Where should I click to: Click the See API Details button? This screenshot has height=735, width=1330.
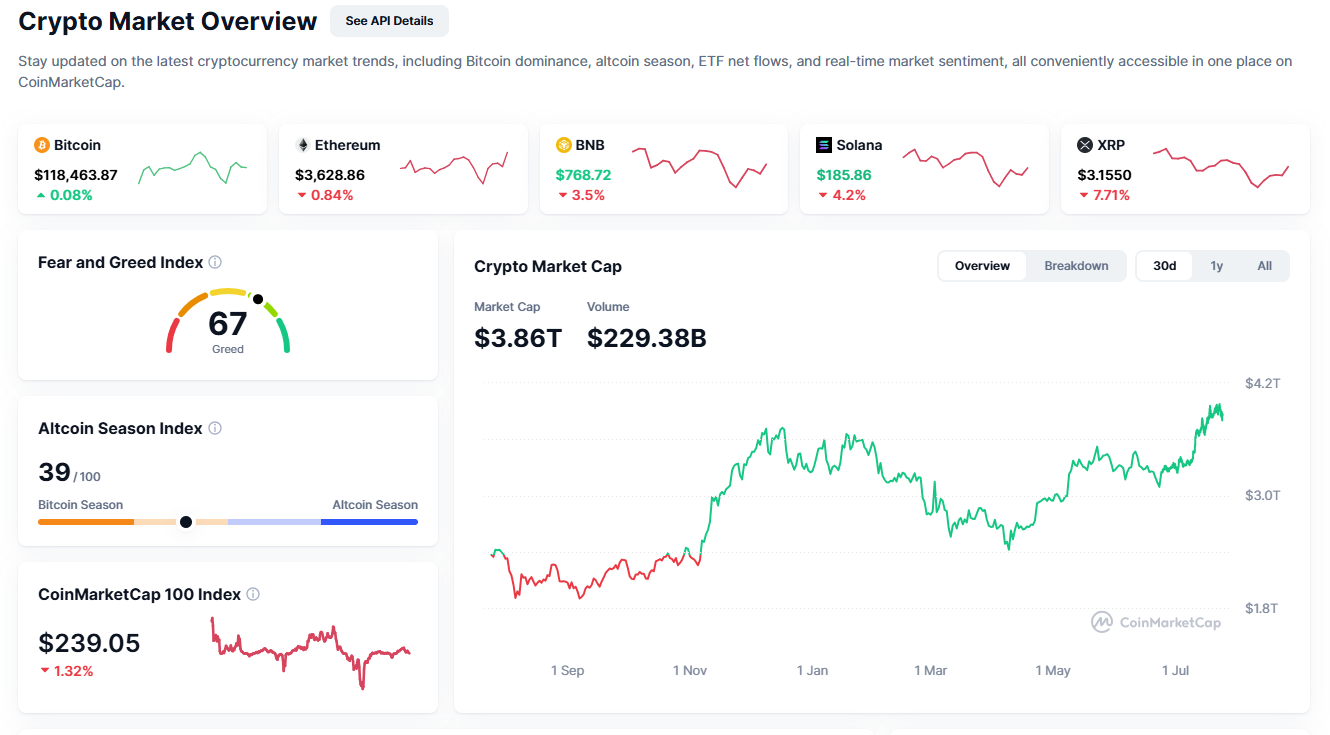pos(389,21)
